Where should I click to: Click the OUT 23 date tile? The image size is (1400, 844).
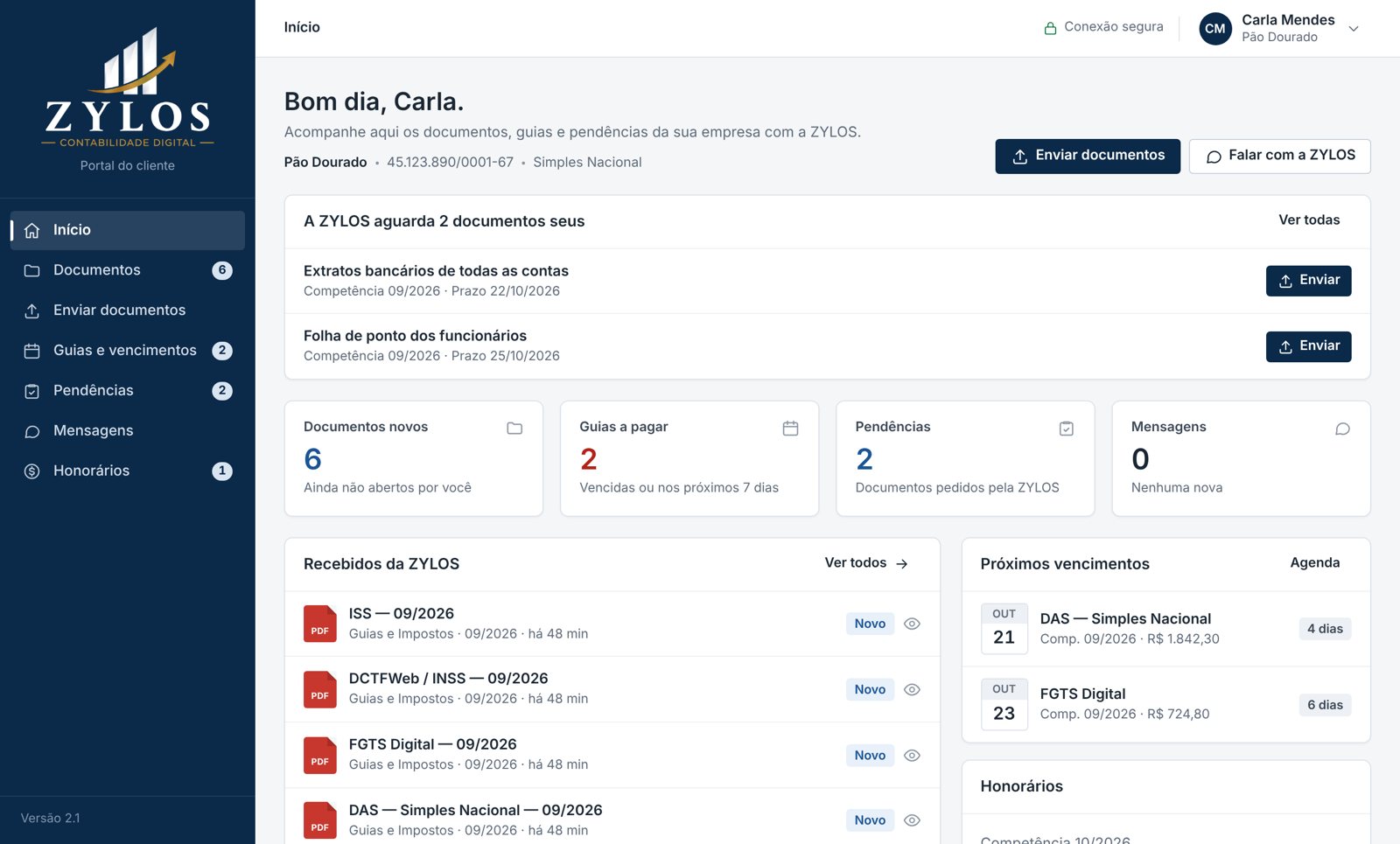(x=1004, y=704)
